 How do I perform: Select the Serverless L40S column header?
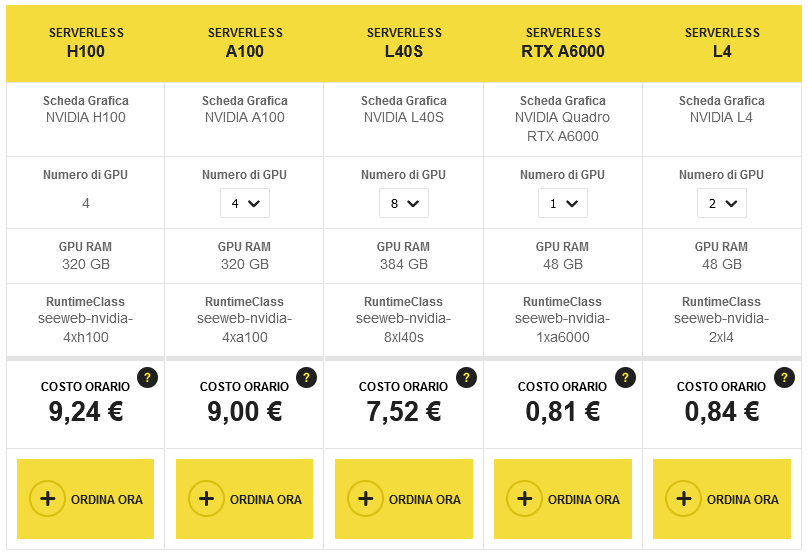point(403,42)
